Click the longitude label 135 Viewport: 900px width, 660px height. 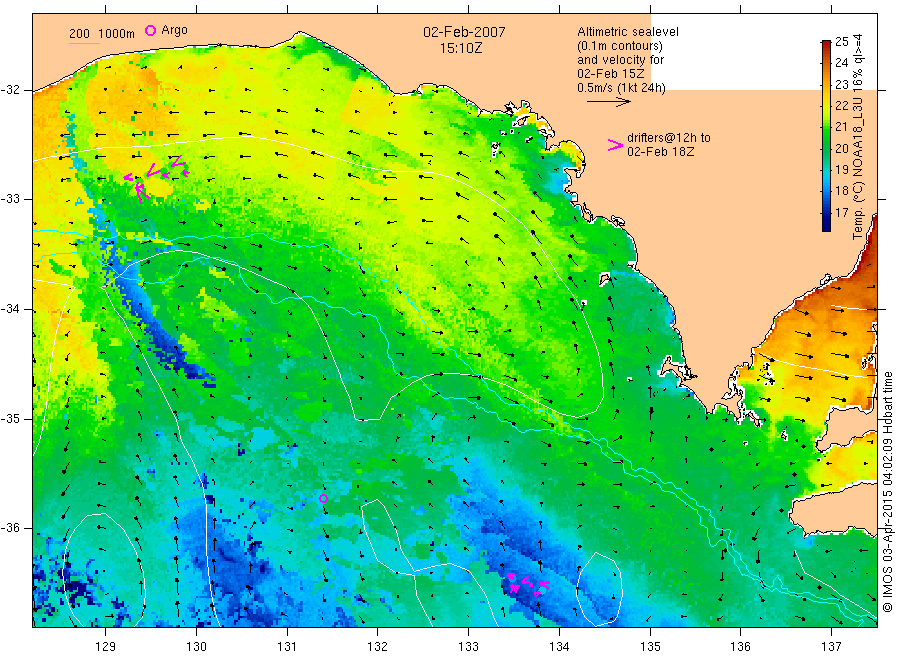coord(650,647)
